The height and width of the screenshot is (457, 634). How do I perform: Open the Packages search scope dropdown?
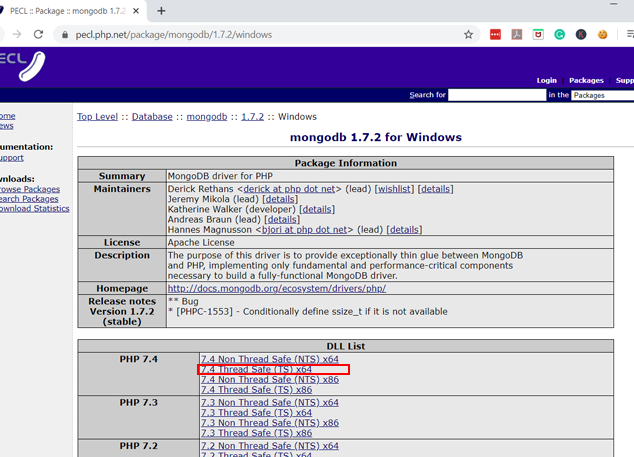point(602,95)
